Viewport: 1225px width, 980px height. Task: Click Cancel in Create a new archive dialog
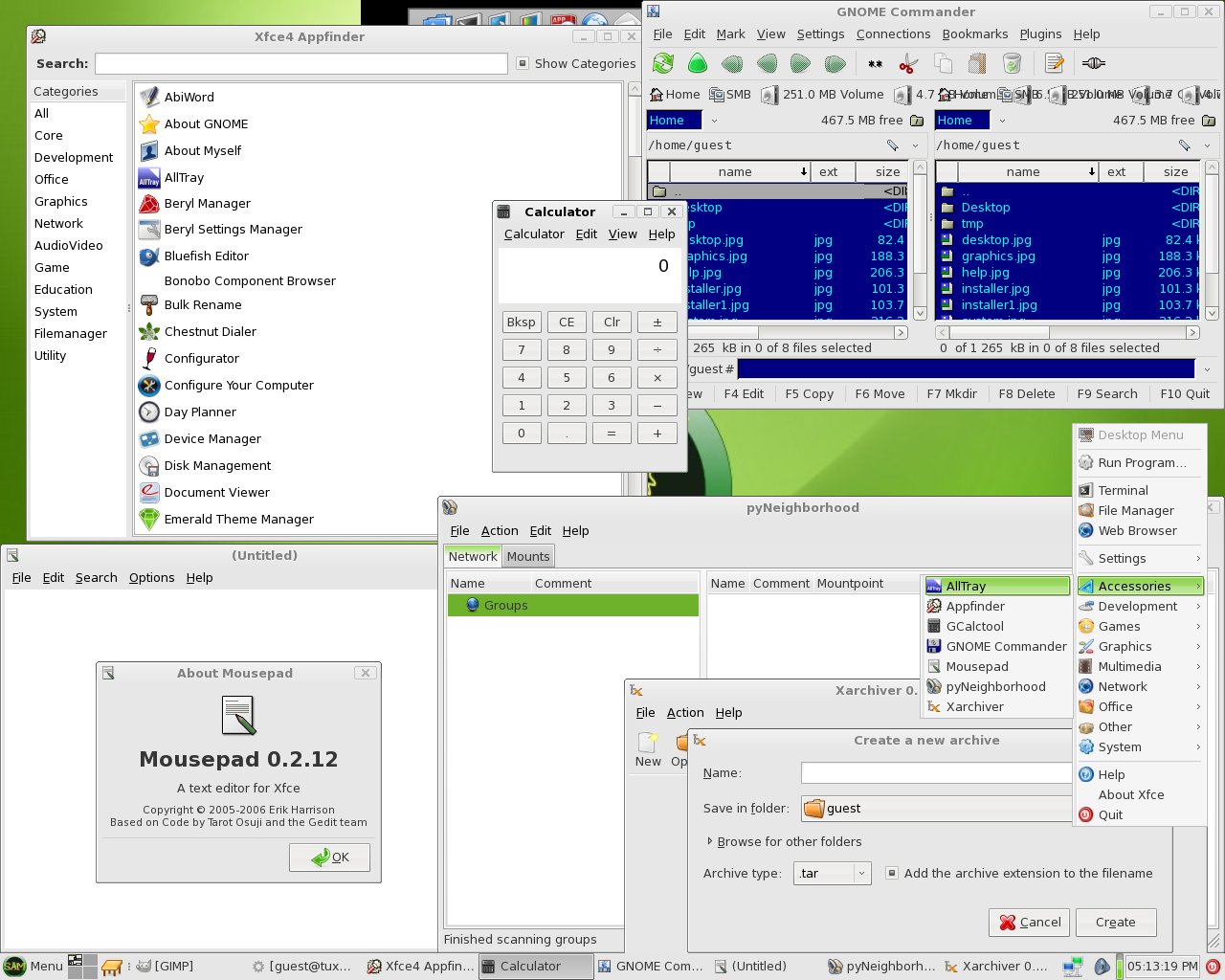pyautogui.click(x=1030, y=923)
